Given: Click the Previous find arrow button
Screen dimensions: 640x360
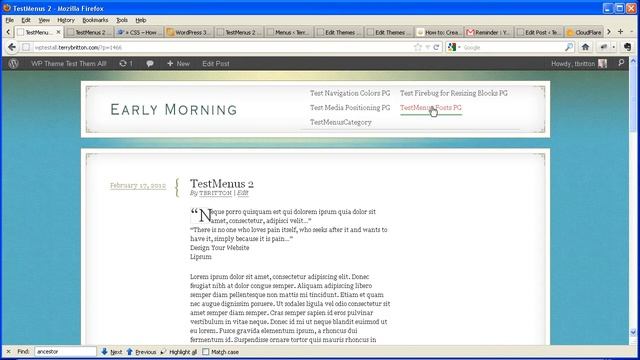Looking at the screenshot, I should coord(141,351).
